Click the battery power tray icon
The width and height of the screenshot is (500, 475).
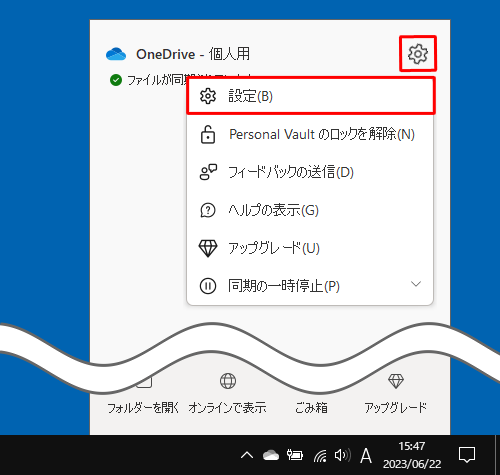[295, 455]
